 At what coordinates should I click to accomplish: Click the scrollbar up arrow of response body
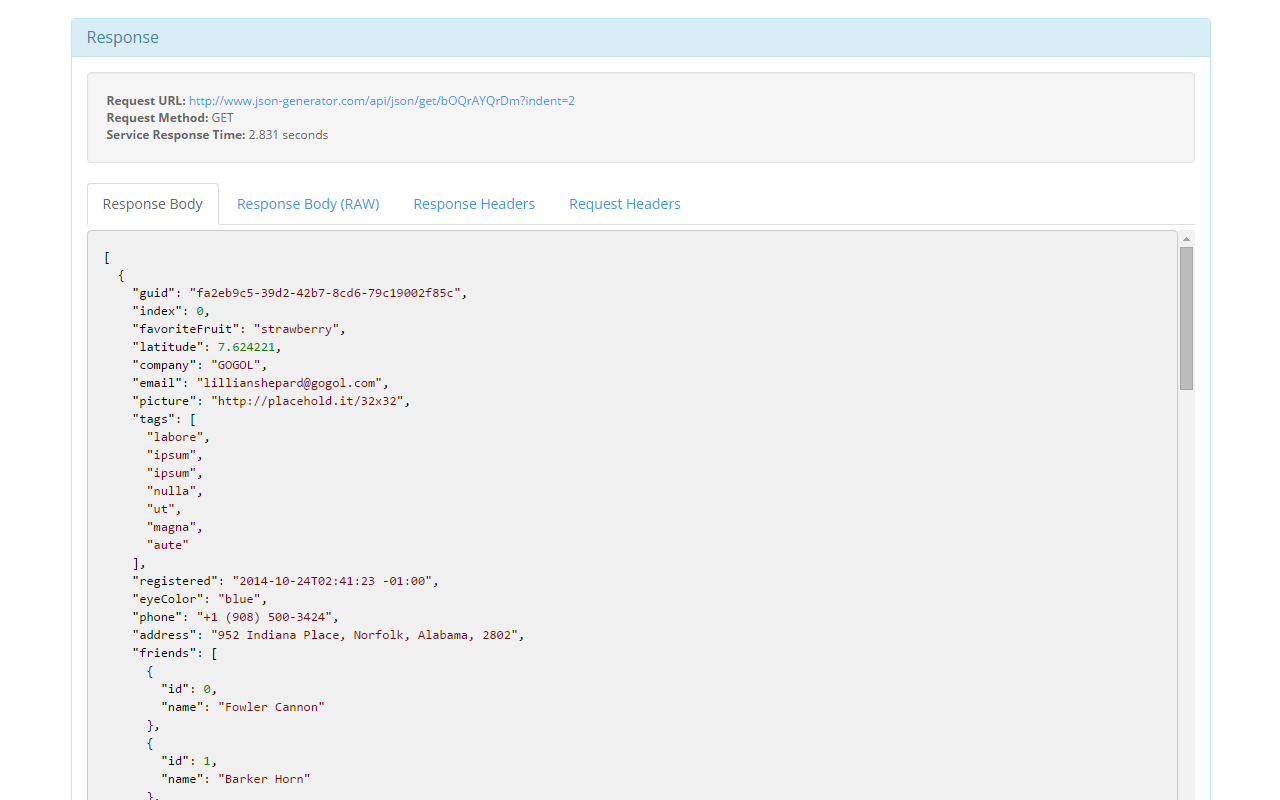pos(1186,239)
